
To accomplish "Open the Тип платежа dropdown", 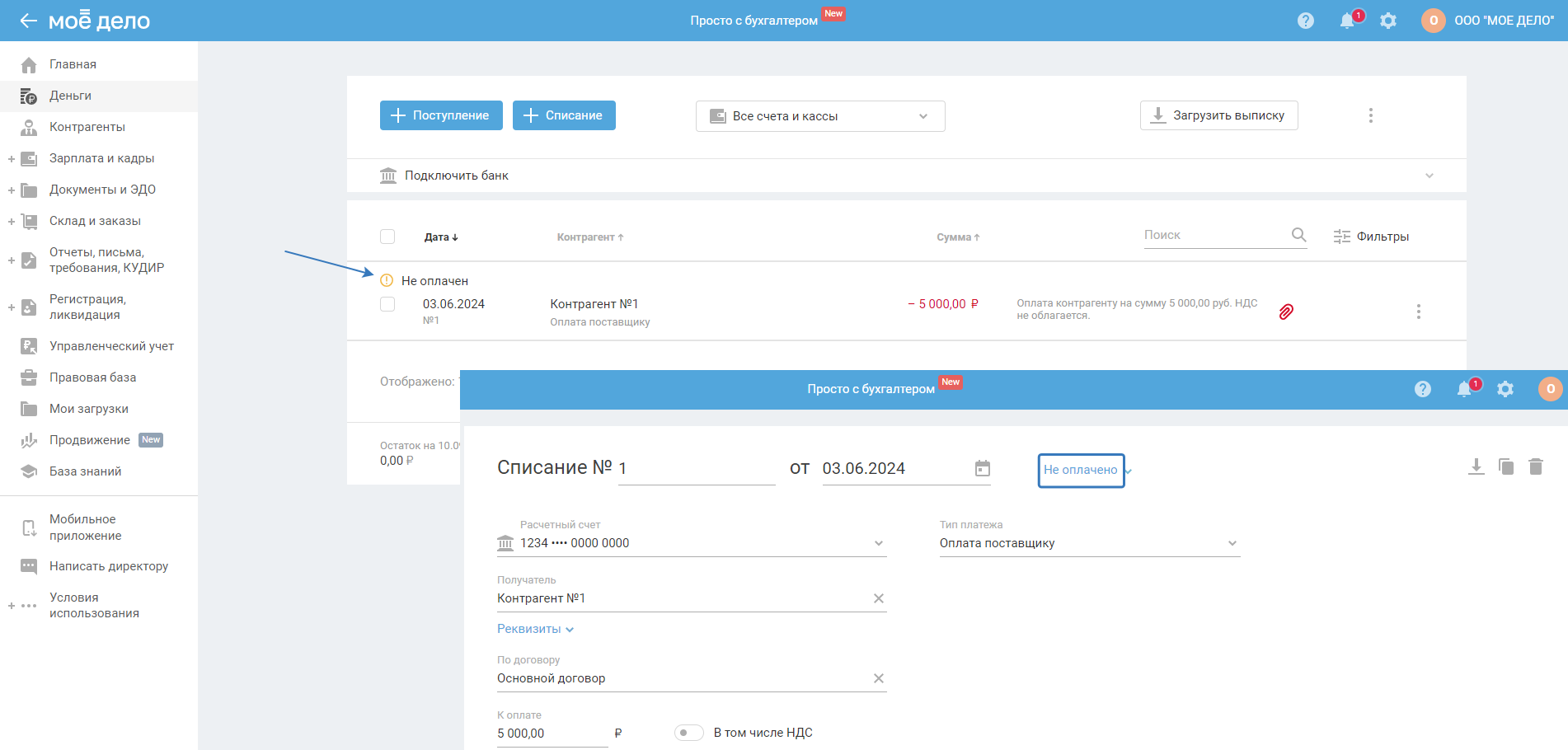I will pyautogui.click(x=1090, y=543).
